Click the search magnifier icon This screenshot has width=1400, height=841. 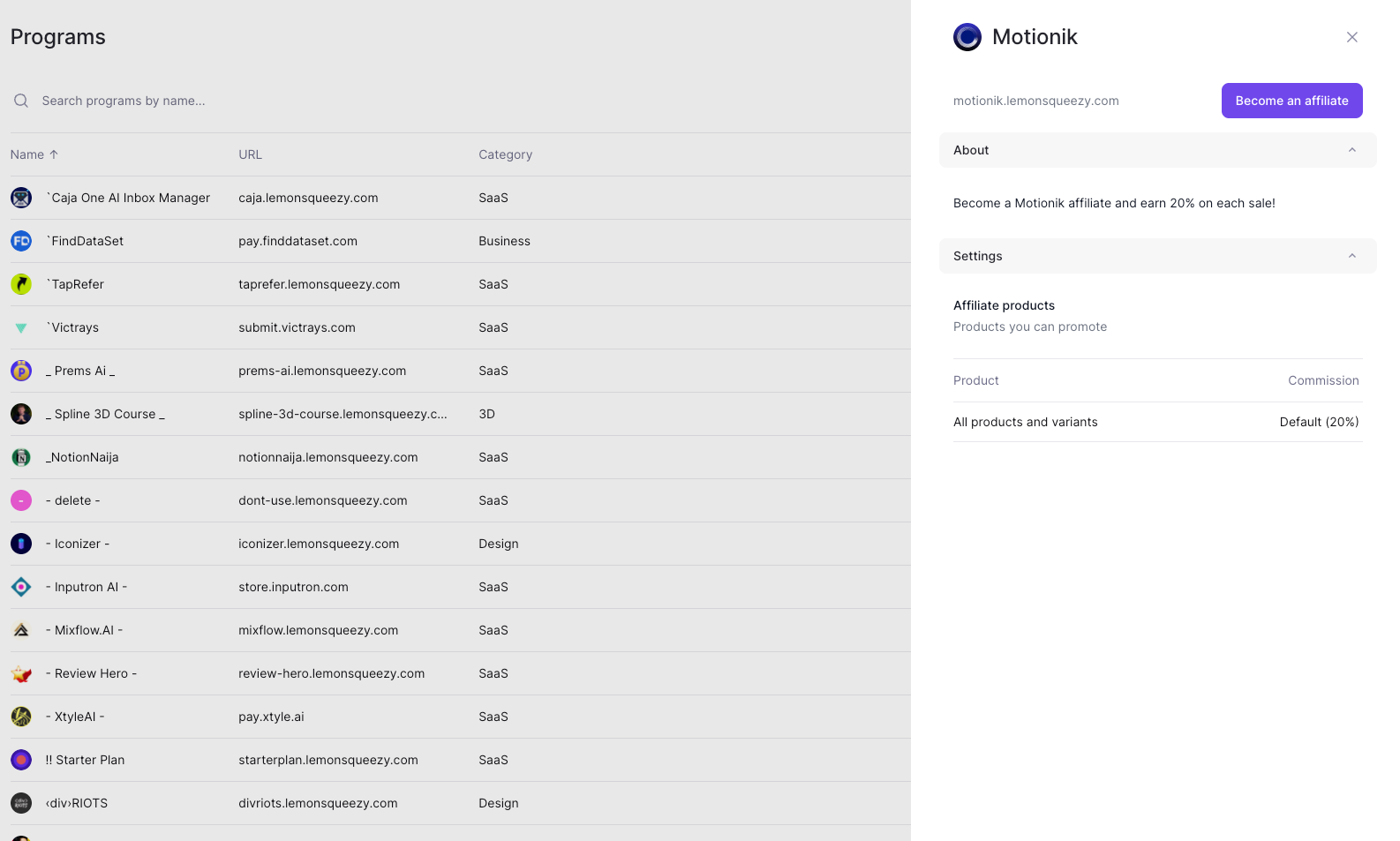(x=21, y=101)
